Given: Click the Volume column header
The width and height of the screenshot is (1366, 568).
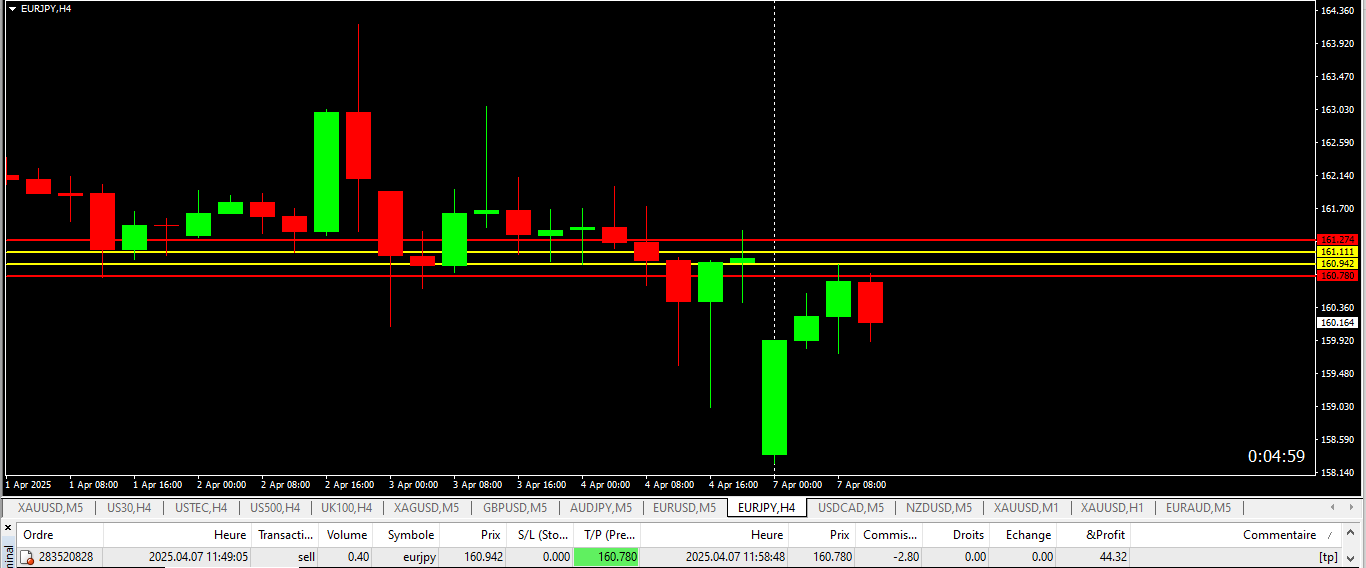Looking at the screenshot, I should pyautogui.click(x=347, y=535).
